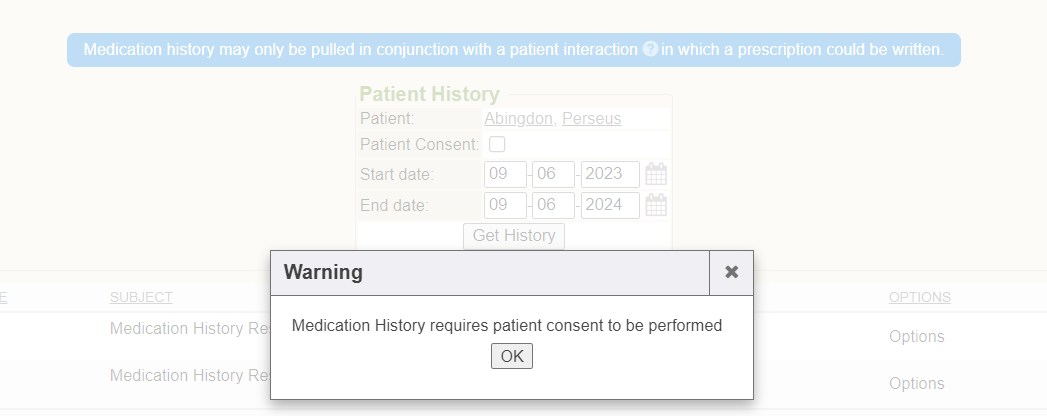This screenshot has width=1047, height=416.
Task: Open the Abingdon patient link
Action: point(517,118)
